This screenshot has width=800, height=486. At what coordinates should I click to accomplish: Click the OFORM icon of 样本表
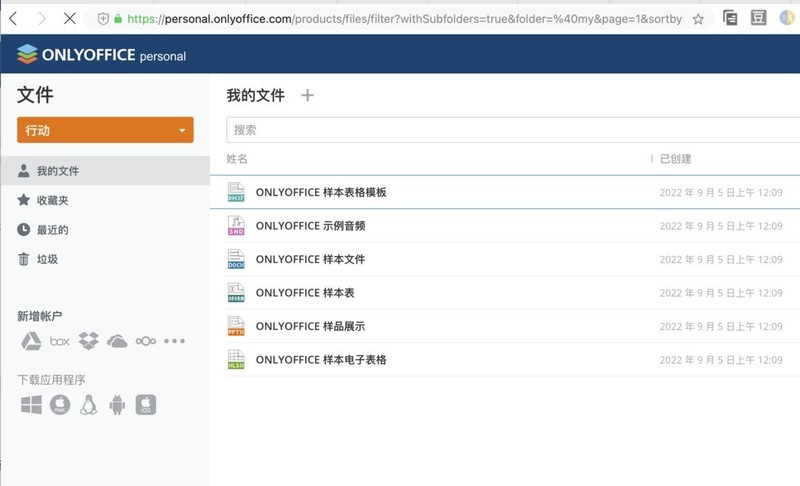coord(236,293)
